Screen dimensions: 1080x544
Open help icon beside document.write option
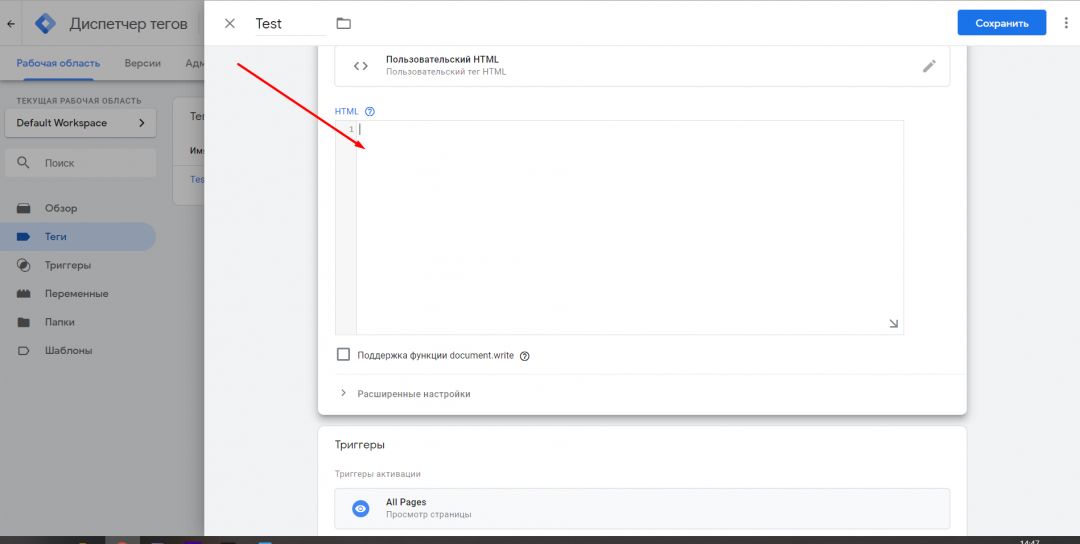pyautogui.click(x=524, y=356)
